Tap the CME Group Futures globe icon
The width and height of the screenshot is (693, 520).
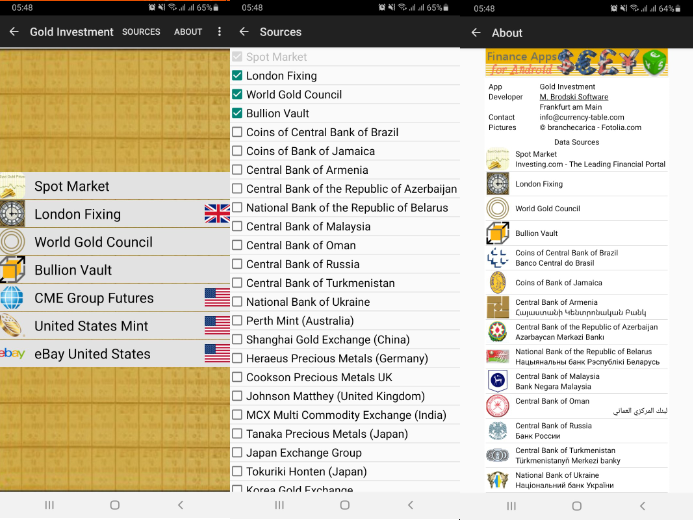[x=12, y=297]
